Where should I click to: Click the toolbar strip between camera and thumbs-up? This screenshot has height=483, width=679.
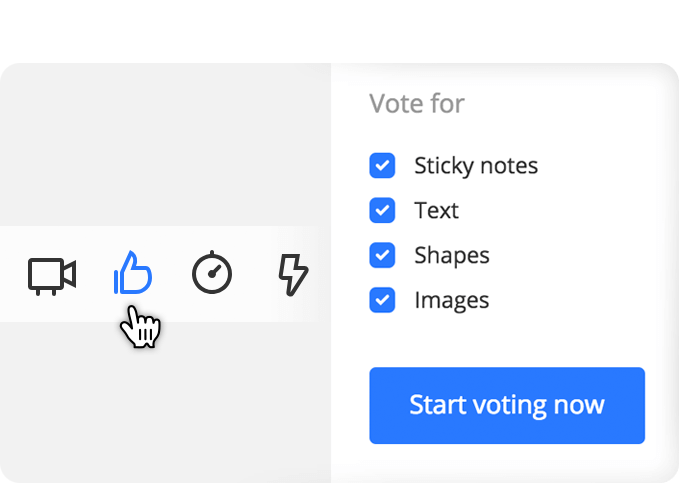pyautogui.click(x=95, y=274)
